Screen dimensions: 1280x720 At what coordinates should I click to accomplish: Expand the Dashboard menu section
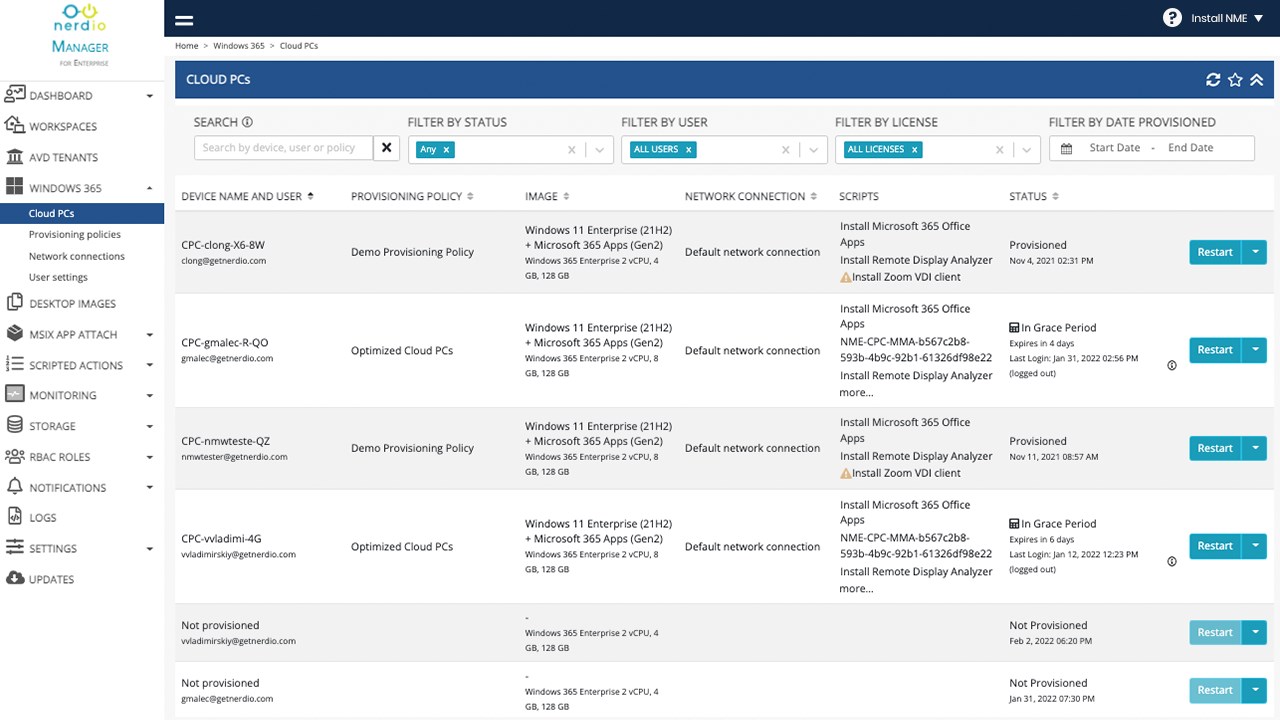(150, 96)
